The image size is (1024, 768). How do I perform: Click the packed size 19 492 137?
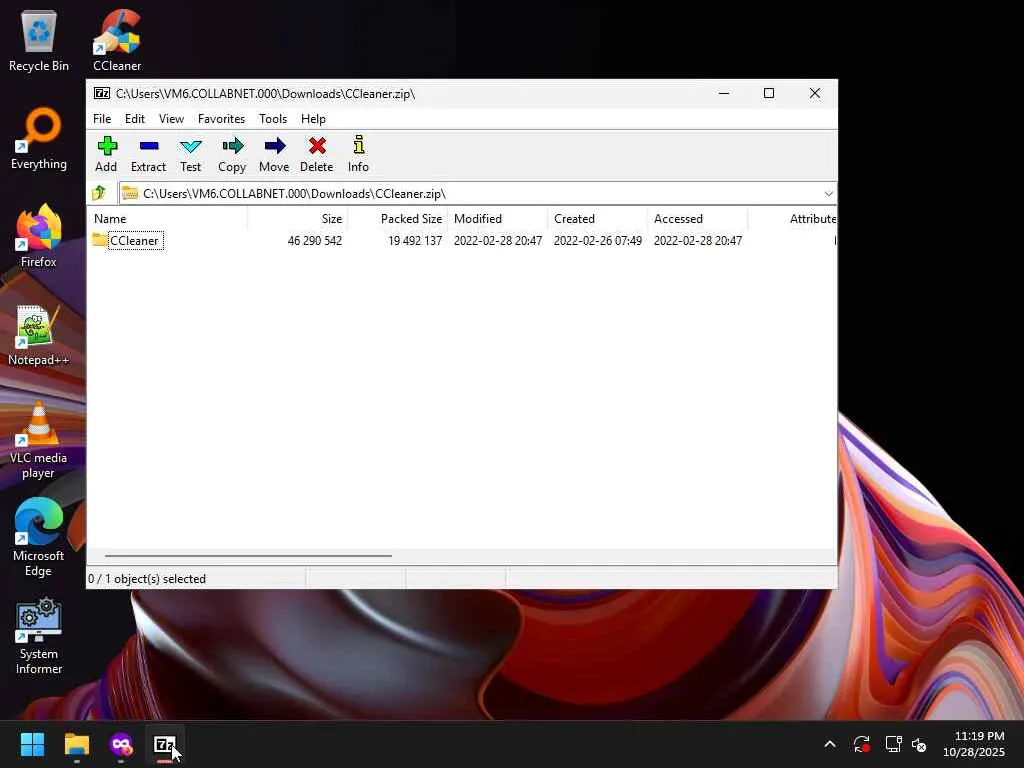pyautogui.click(x=415, y=240)
